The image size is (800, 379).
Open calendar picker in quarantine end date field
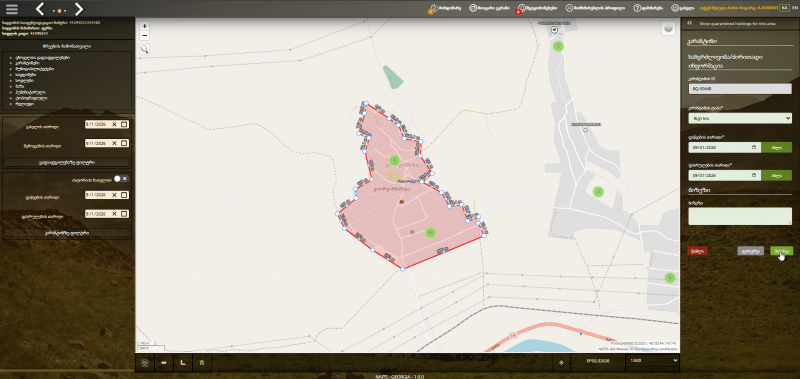754,175
